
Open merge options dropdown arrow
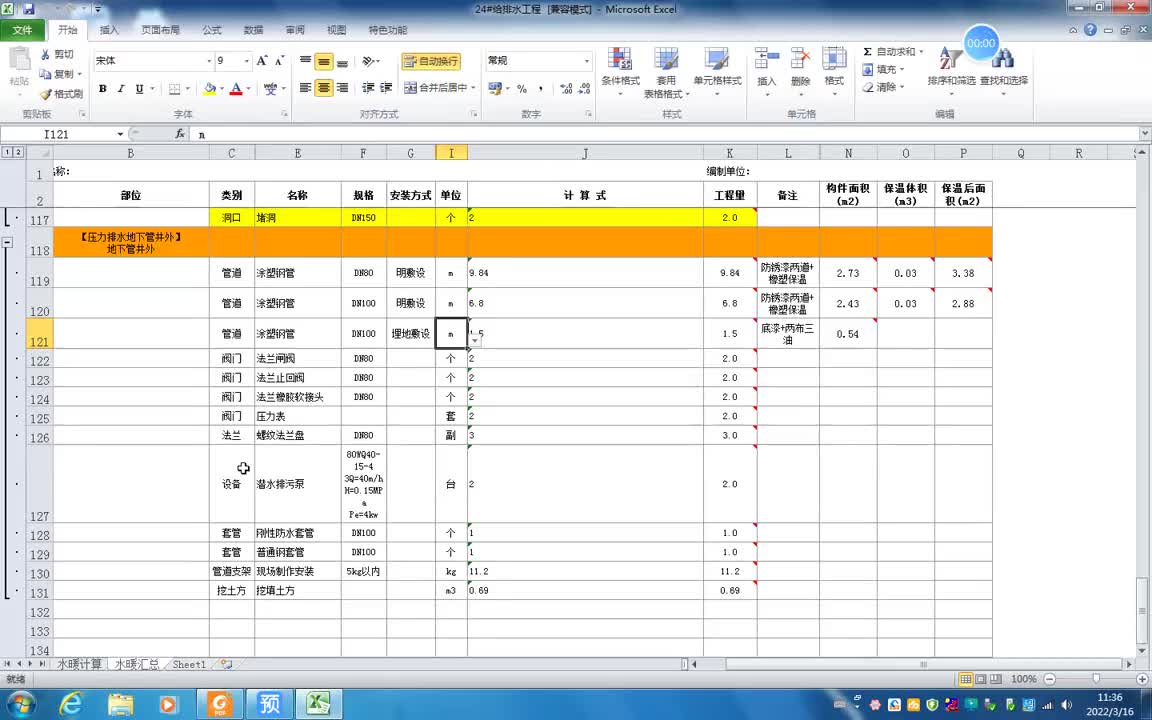(x=474, y=88)
